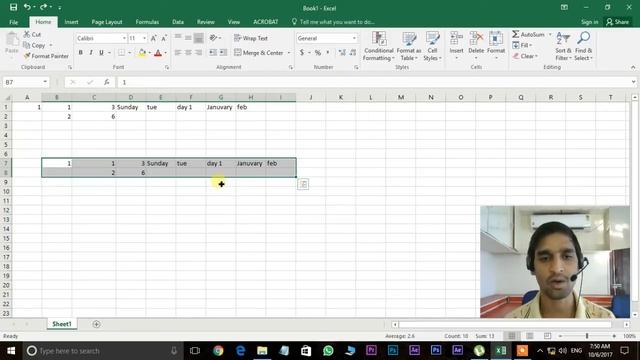Click the Windows taskbar search box
640x360 pixels.
[102, 351]
